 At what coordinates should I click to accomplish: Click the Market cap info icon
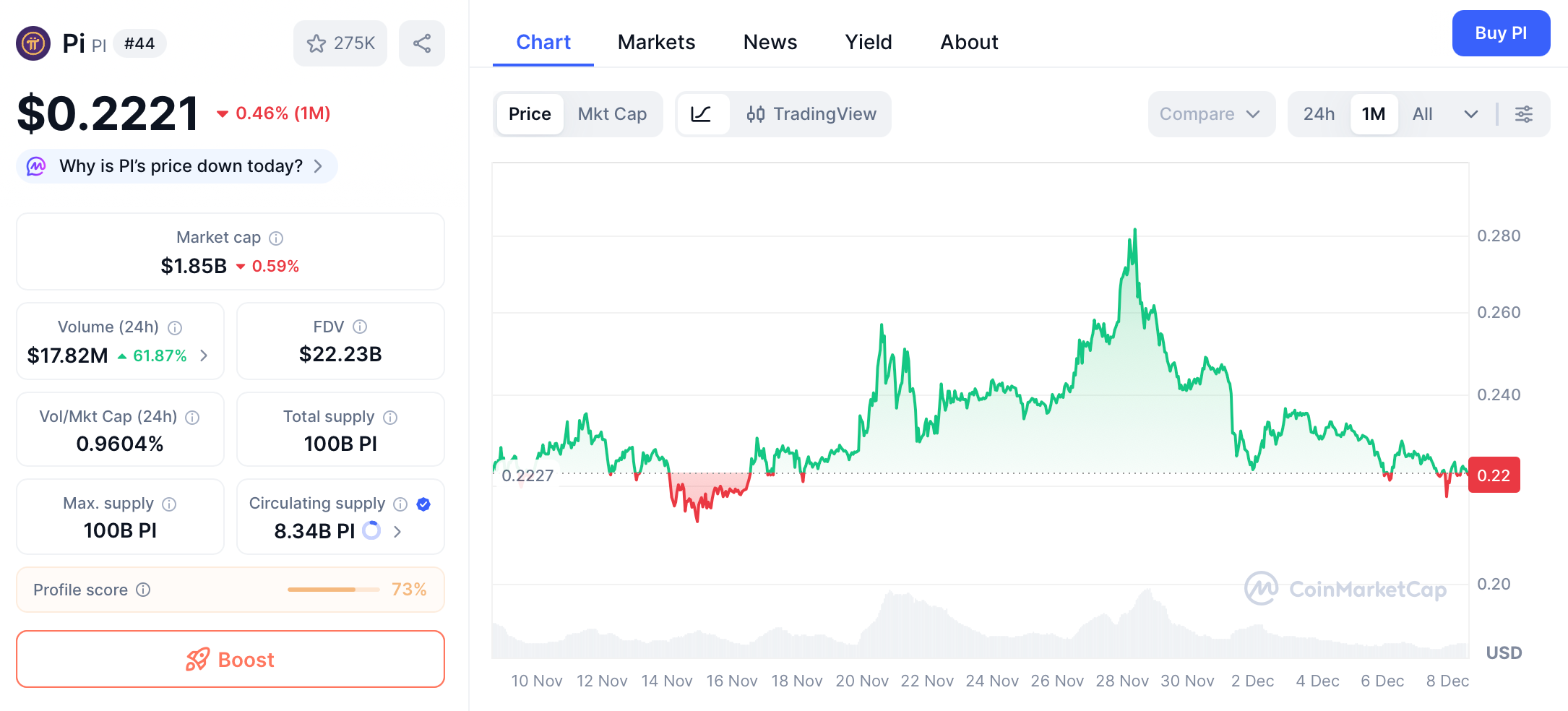(277, 237)
